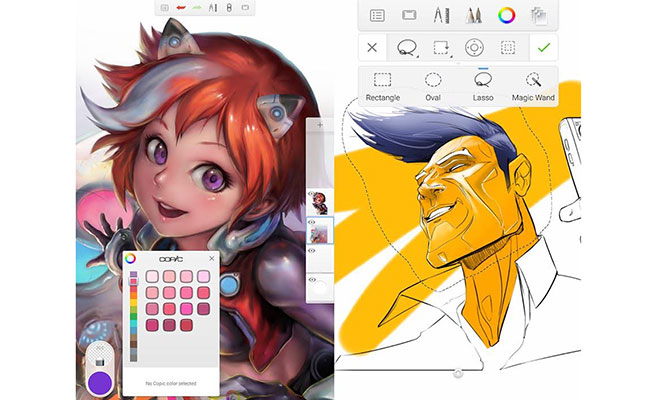
Task: Pick the dark mauve swatch ending third row
Action: pyautogui.click(x=203, y=309)
